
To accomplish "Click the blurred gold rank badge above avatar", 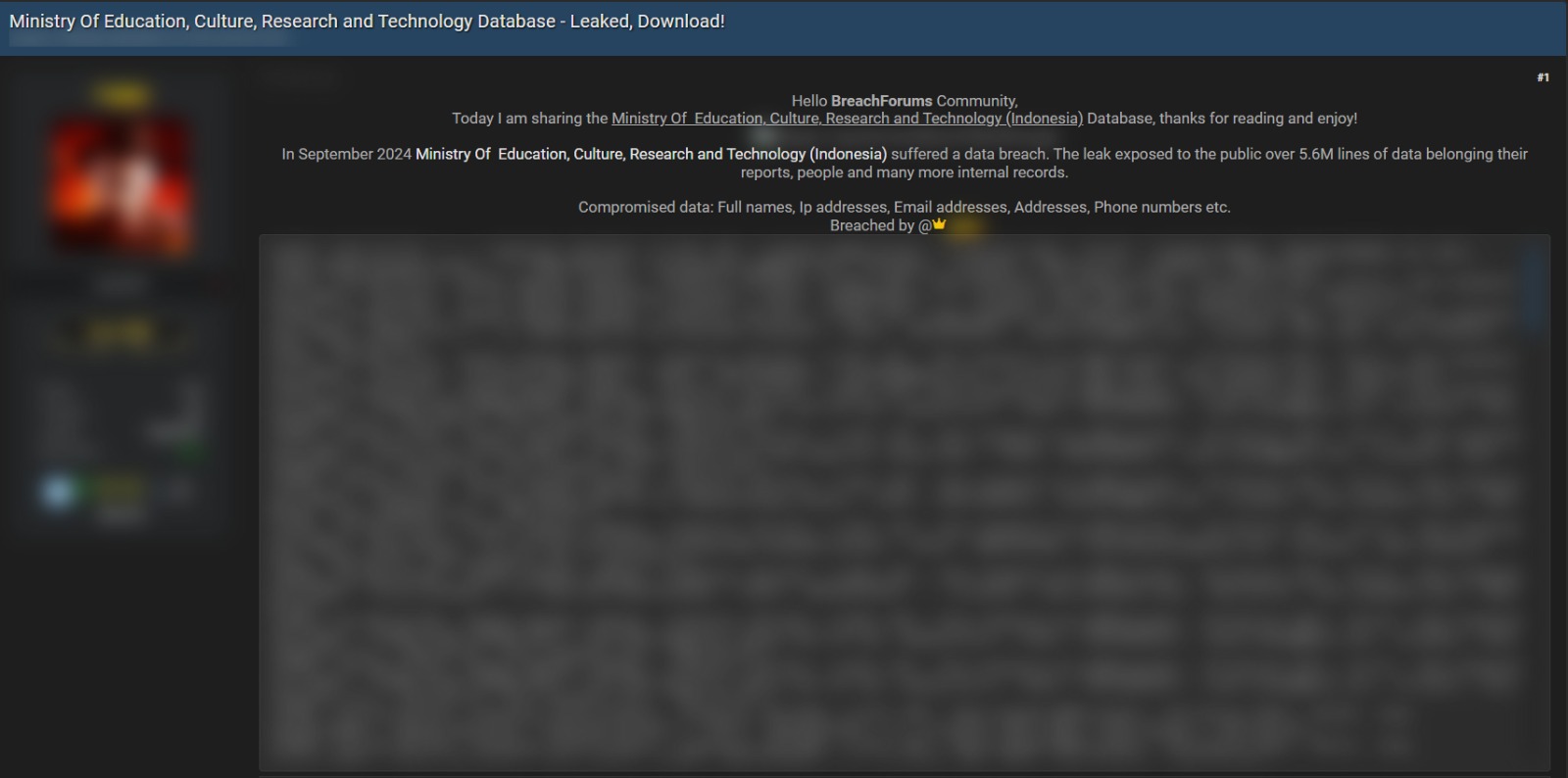I will (122, 95).
